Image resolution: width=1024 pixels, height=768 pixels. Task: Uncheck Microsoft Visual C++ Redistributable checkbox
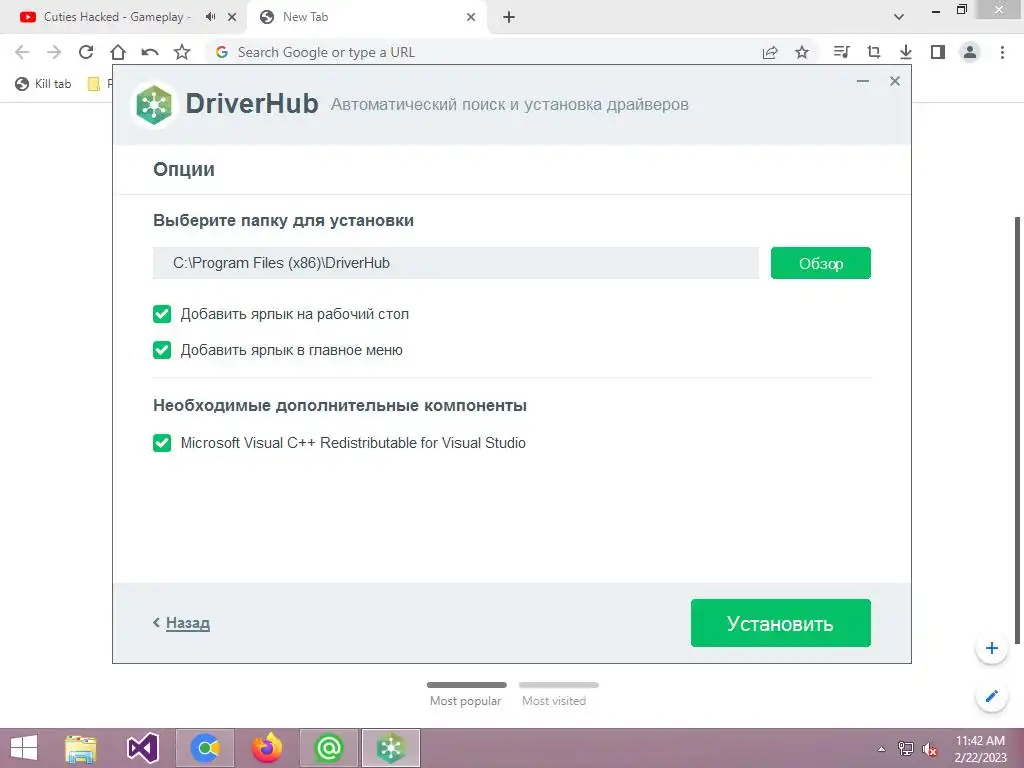162,443
